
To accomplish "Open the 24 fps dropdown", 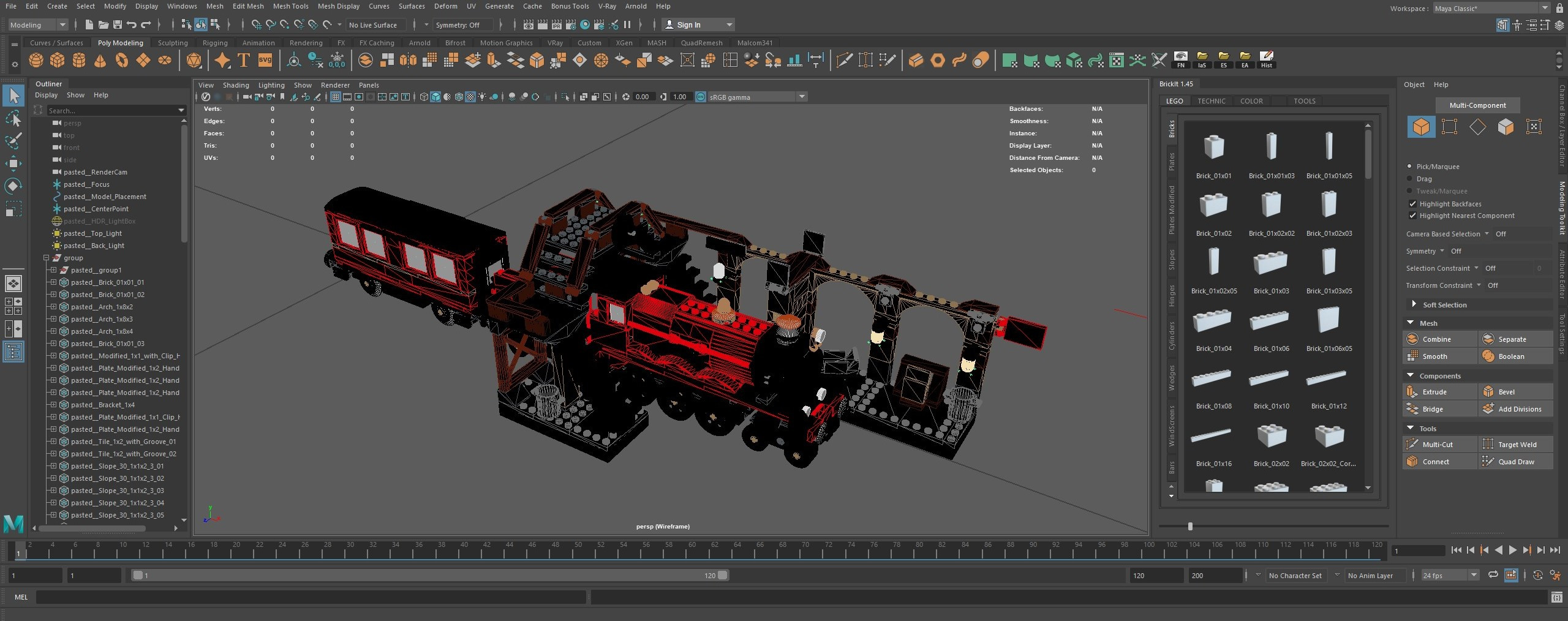I will point(1450,575).
